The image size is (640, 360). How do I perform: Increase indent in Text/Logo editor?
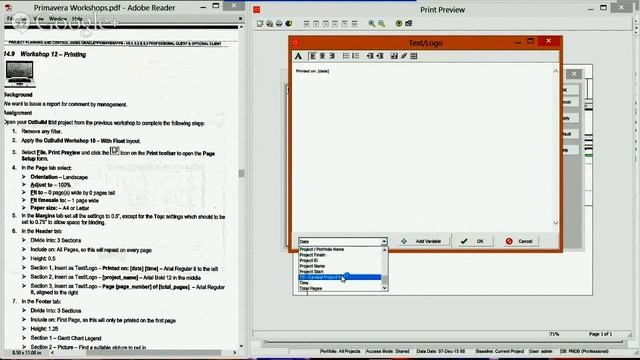pyautogui.click(x=380, y=56)
